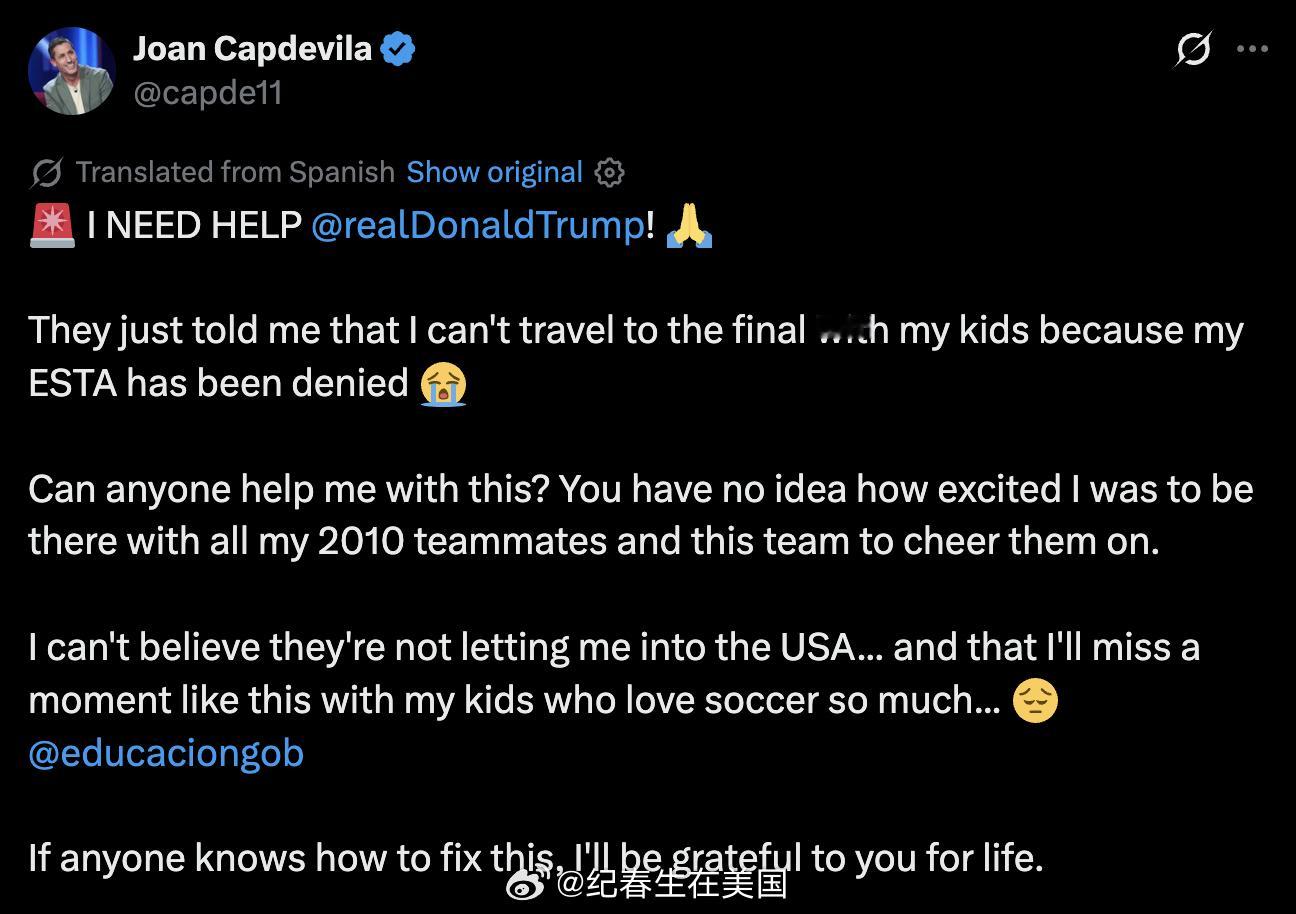This screenshot has width=1296, height=914.
Task: Click the crying face emoji
Action: pyautogui.click(x=443, y=384)
